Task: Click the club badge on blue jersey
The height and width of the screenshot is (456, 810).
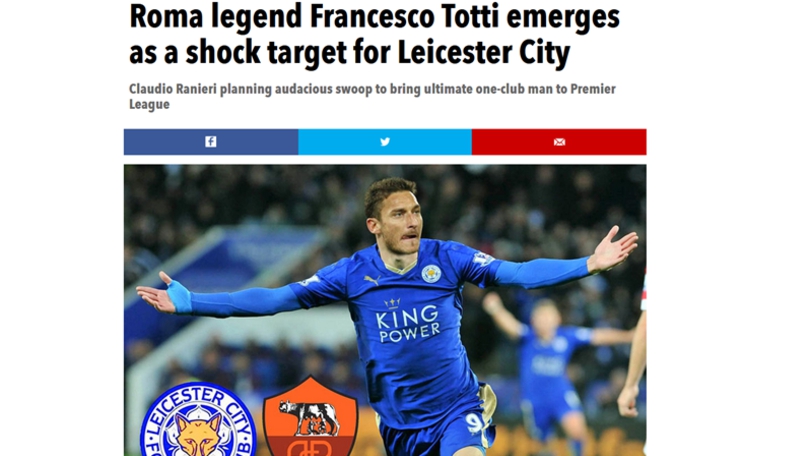Action: pyautogui.click(x=430, y=274)
